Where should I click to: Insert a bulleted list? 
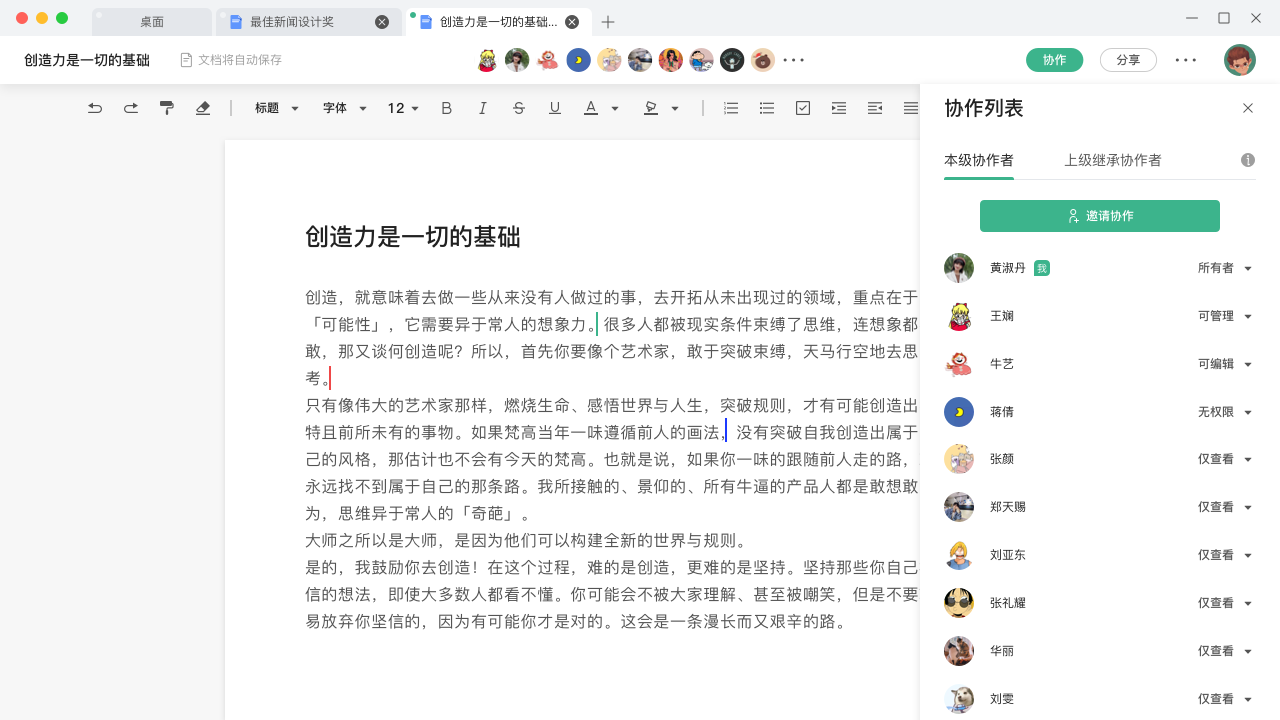pyautogui.click(x=767, y=108)
